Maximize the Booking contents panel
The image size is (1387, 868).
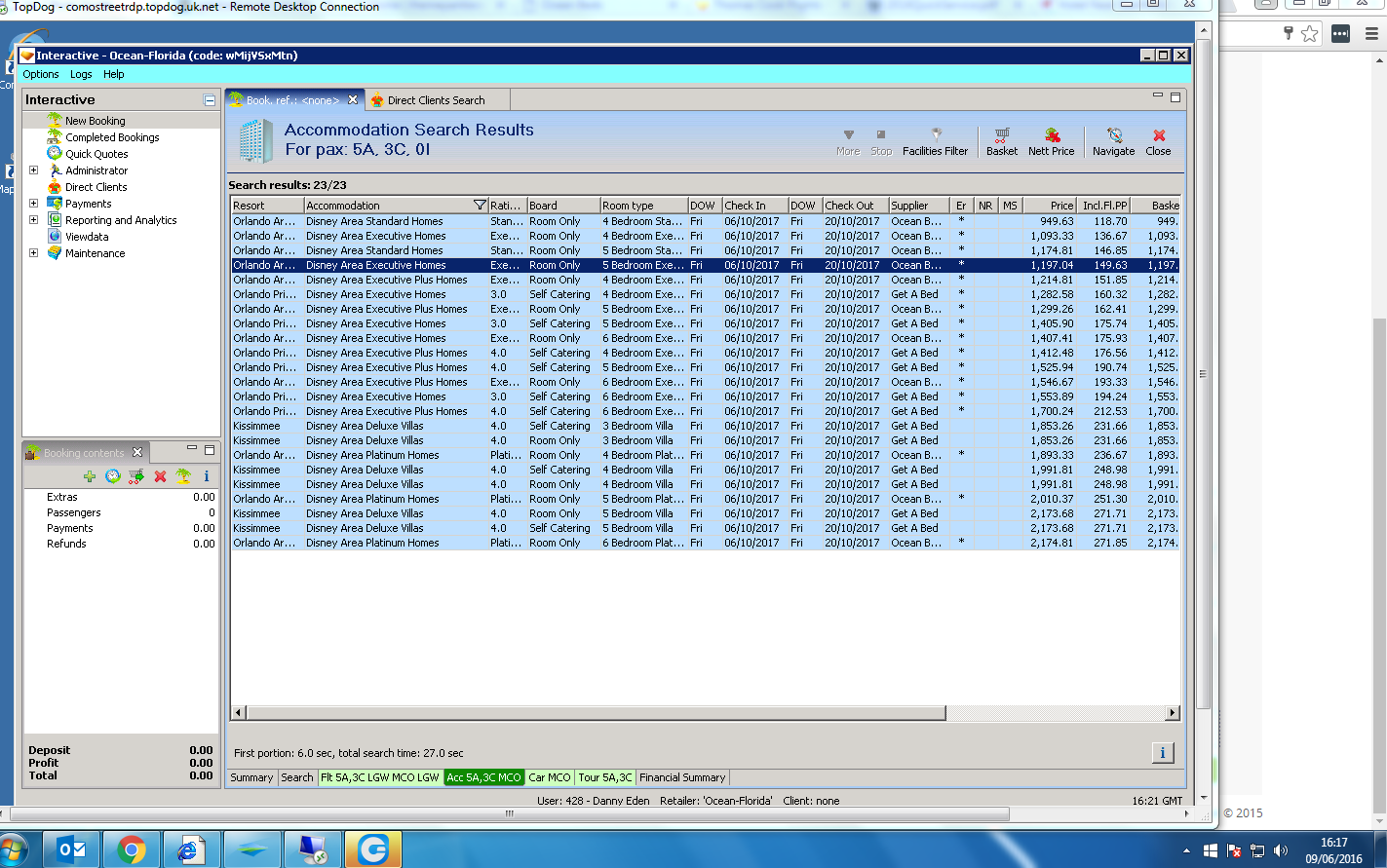pos(210,450)
